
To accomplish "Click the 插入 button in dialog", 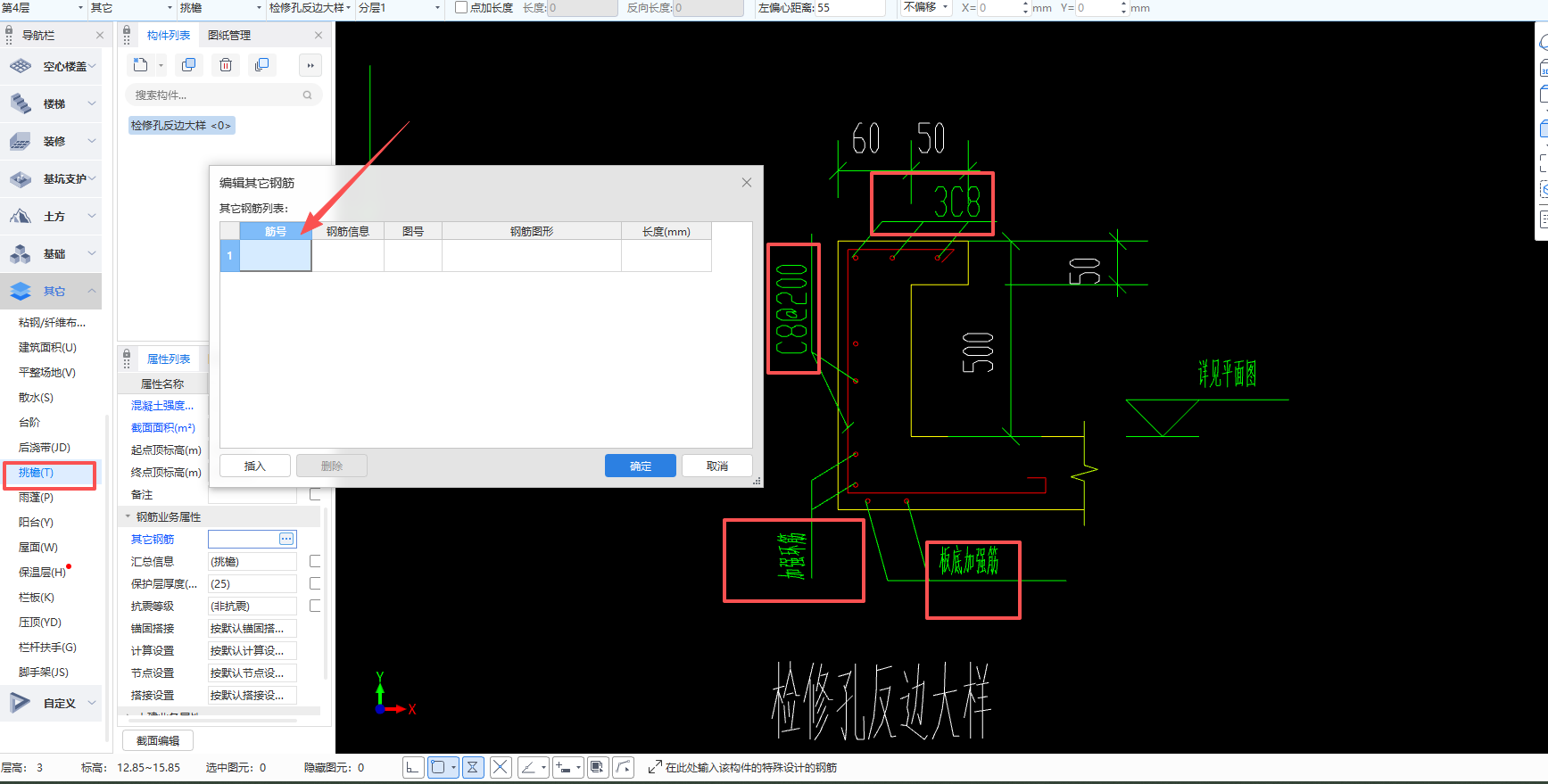I will pyautogui.click(x=255, y=466).
